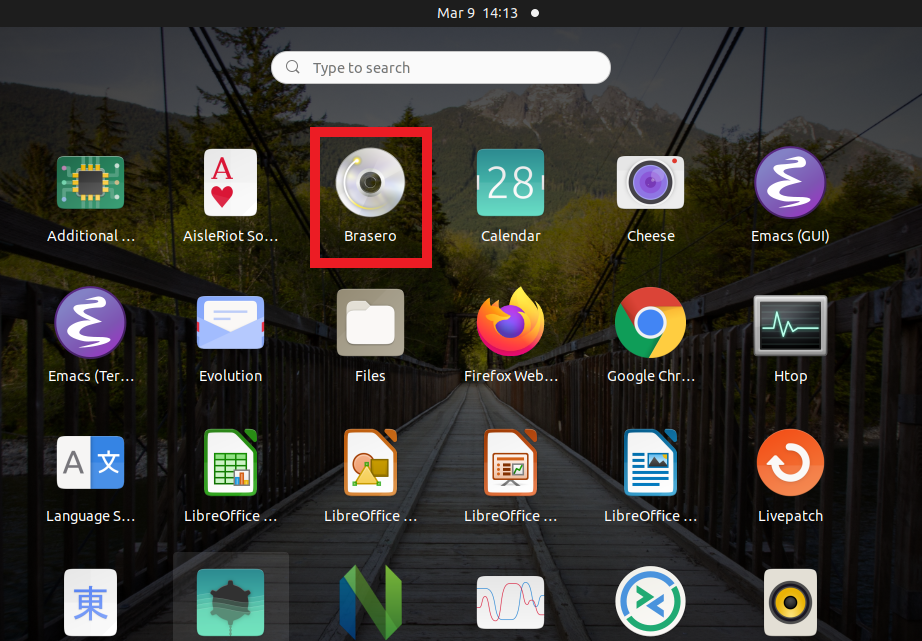Open the Power Statistics graph icon
922x641 pixels.
tap(510, 603)
